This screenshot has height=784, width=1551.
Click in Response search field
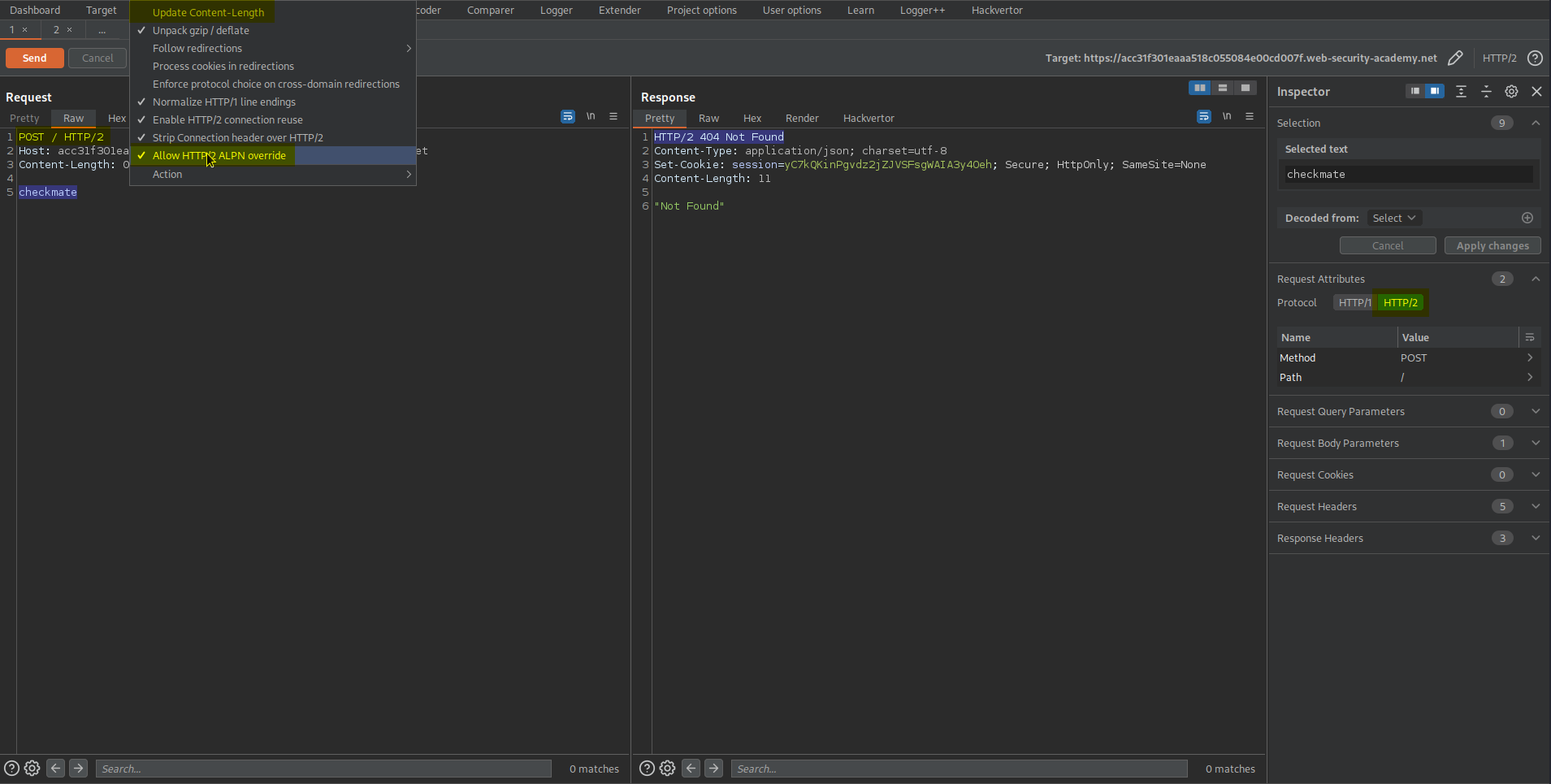pyautogui.click(x=960, y=769)
